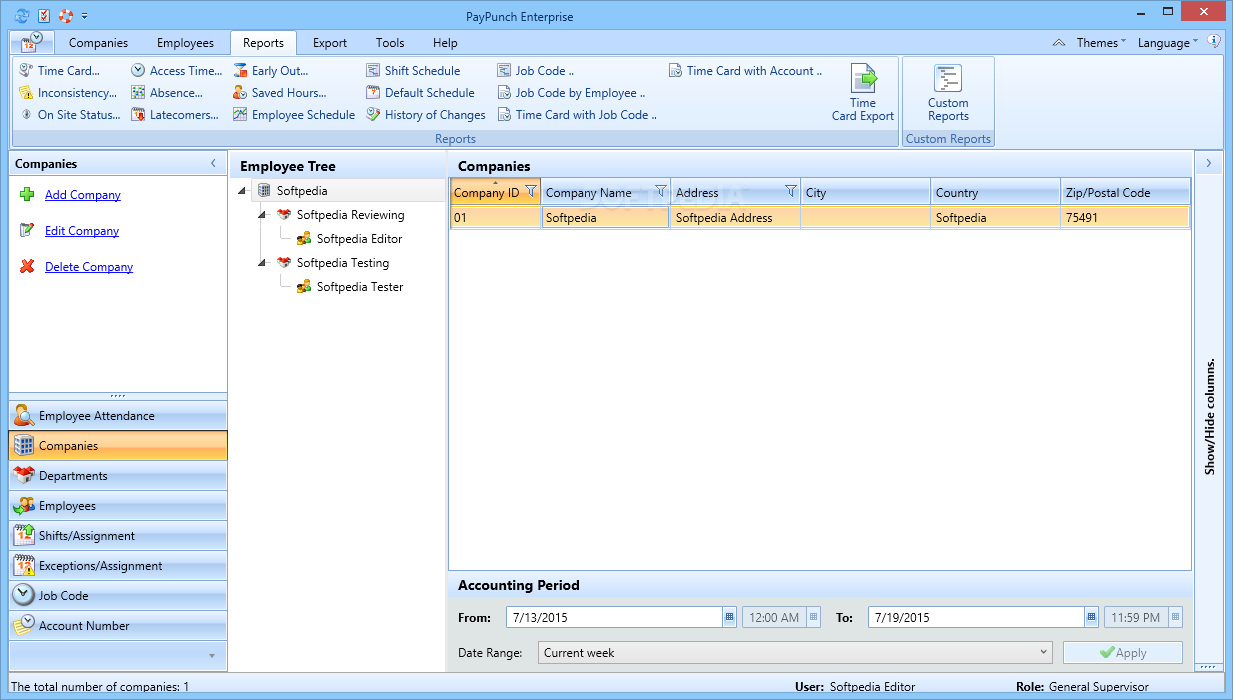This screenshot has width=1233, height=700.
Task: Open the Inconsistency report
Action: point(68,93)
